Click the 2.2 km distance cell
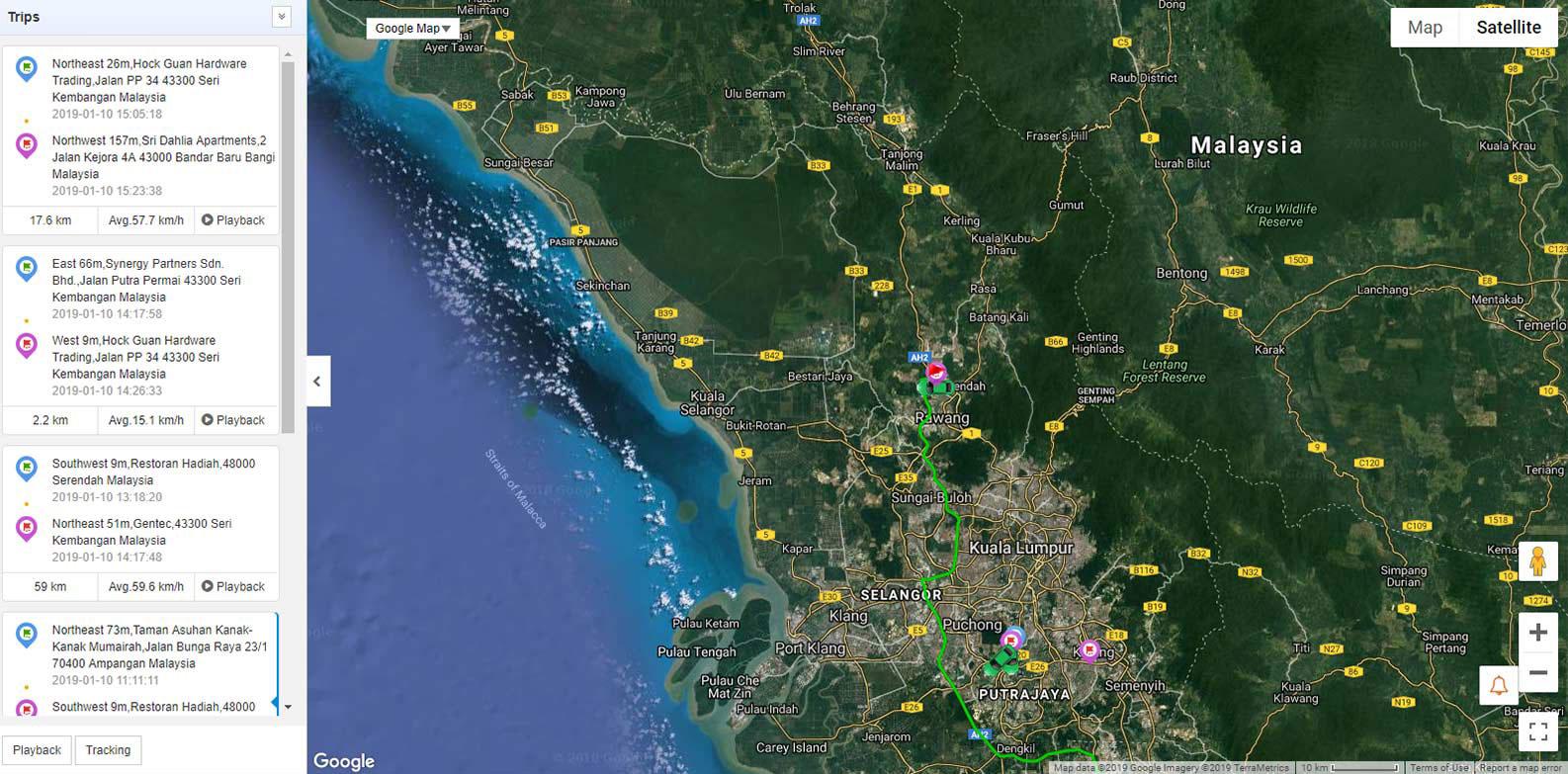1568x774 pixels. (50, 420)
